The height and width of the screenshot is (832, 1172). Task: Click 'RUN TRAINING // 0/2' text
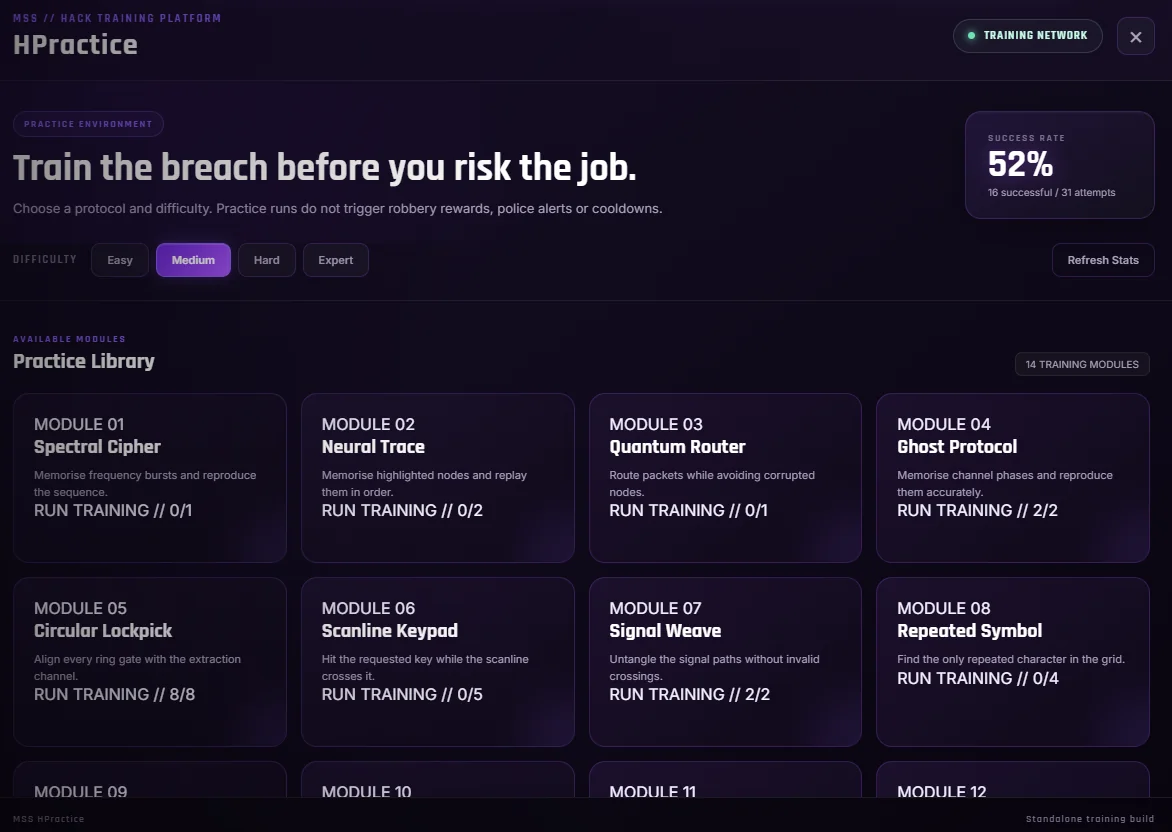click(x=402, y=511)
